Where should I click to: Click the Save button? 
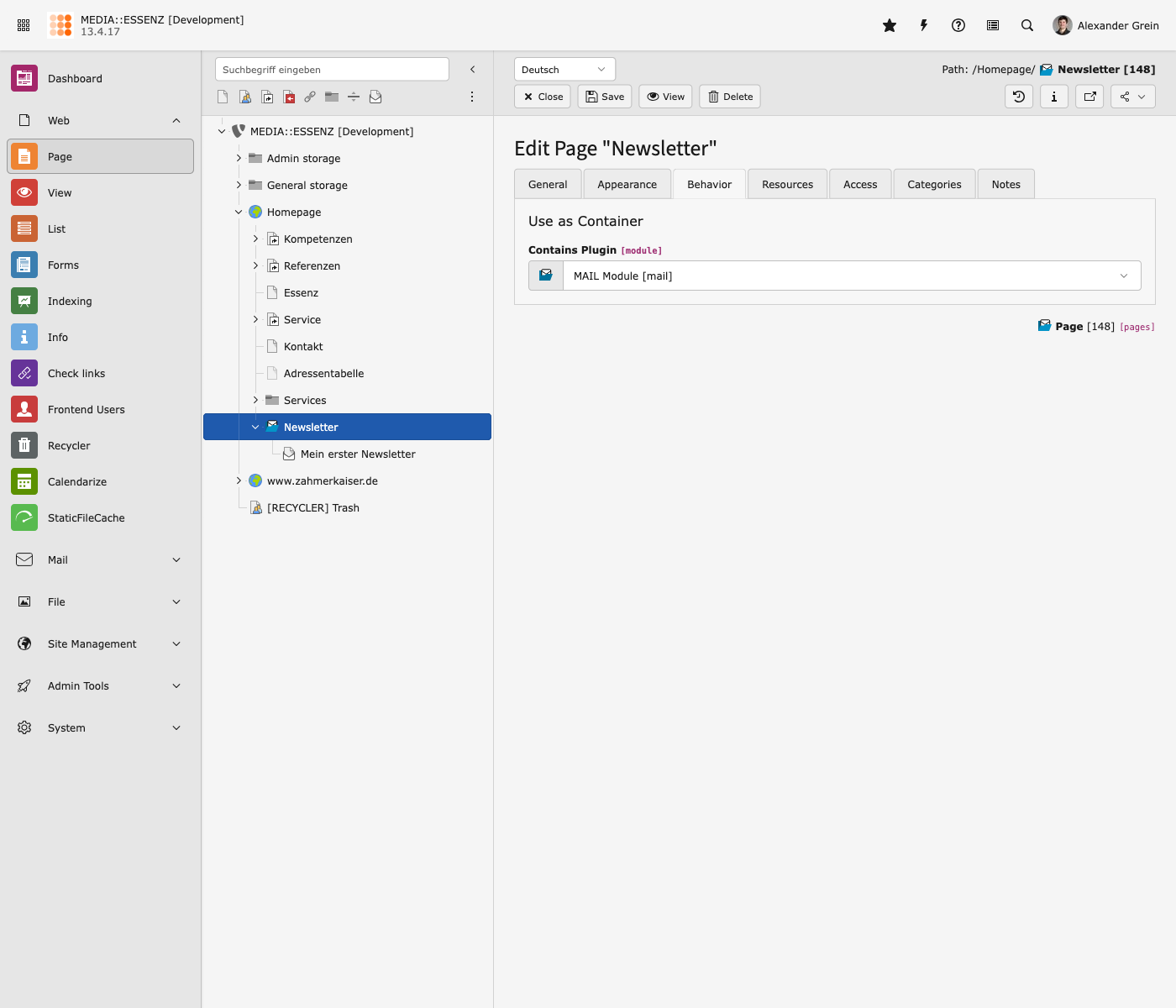tap(605, 97)
